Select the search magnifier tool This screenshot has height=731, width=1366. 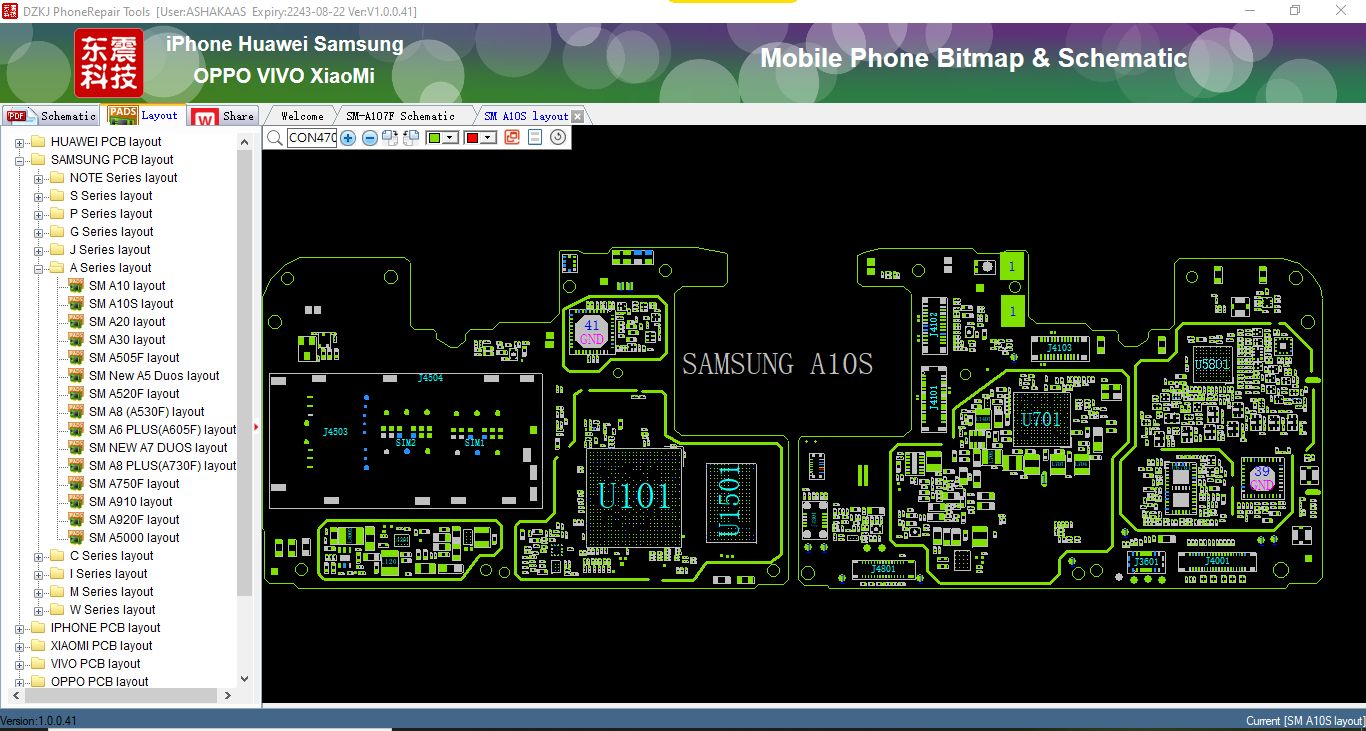pos(274,137)
